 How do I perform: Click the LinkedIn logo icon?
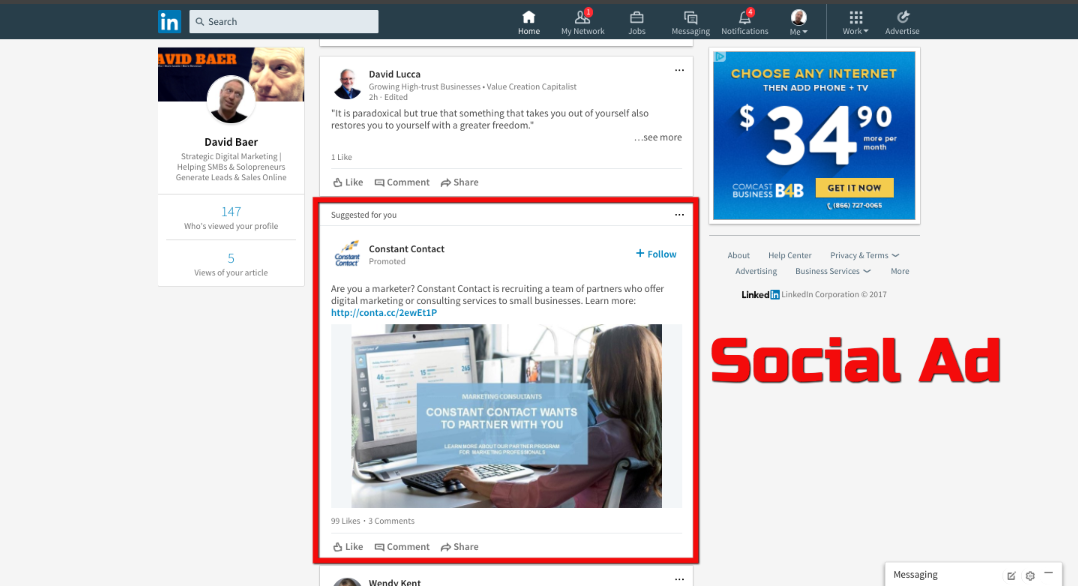click(169, 21)
